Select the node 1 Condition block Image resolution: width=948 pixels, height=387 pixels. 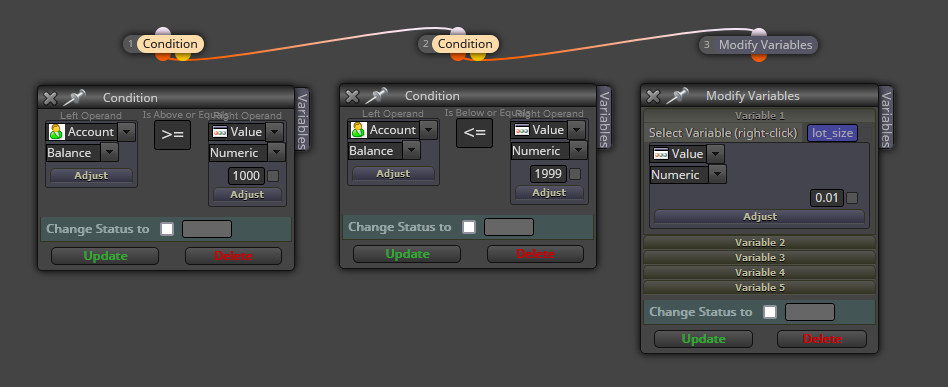click(170, 44)
